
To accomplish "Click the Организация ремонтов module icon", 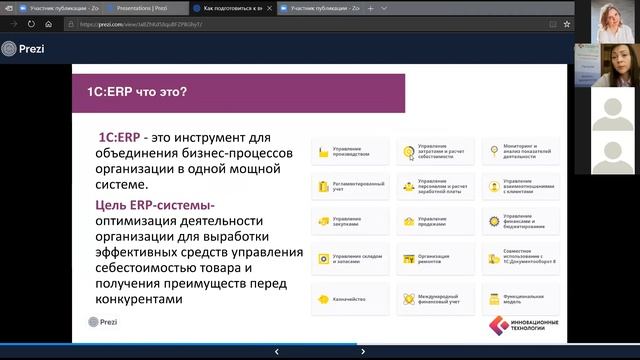I will (x=409, y=259).
